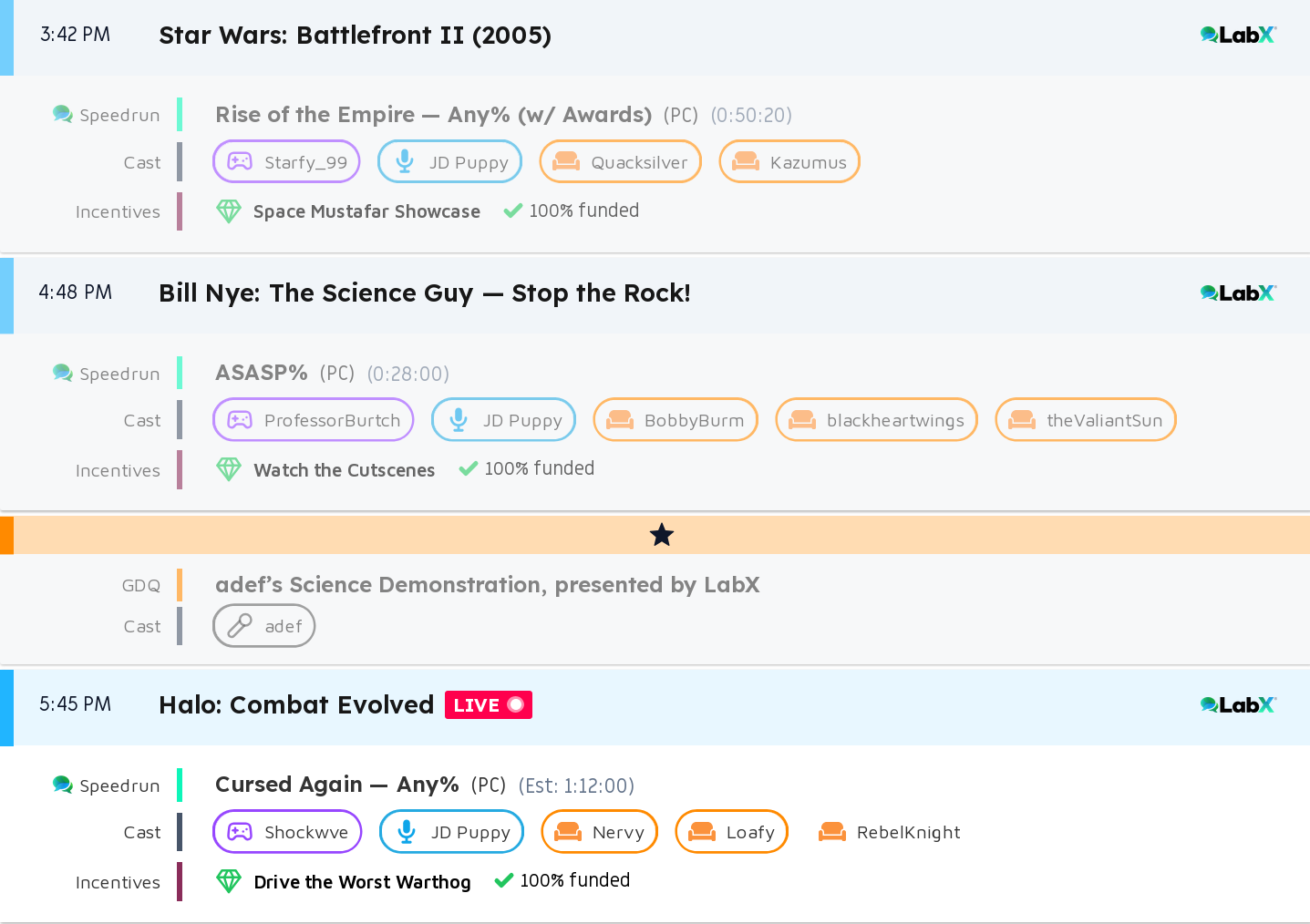Screen dimensions: 1310x924
Task: Click the LabX logo in the Halo row
Action: (x=1238, y=705)
